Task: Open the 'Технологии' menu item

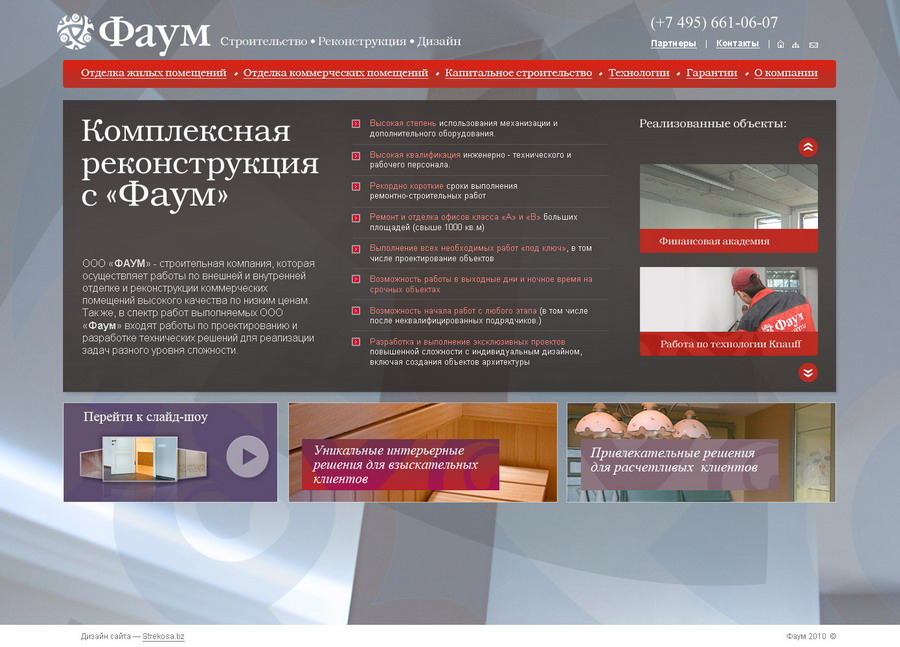Action: click(x=639, y=73)
